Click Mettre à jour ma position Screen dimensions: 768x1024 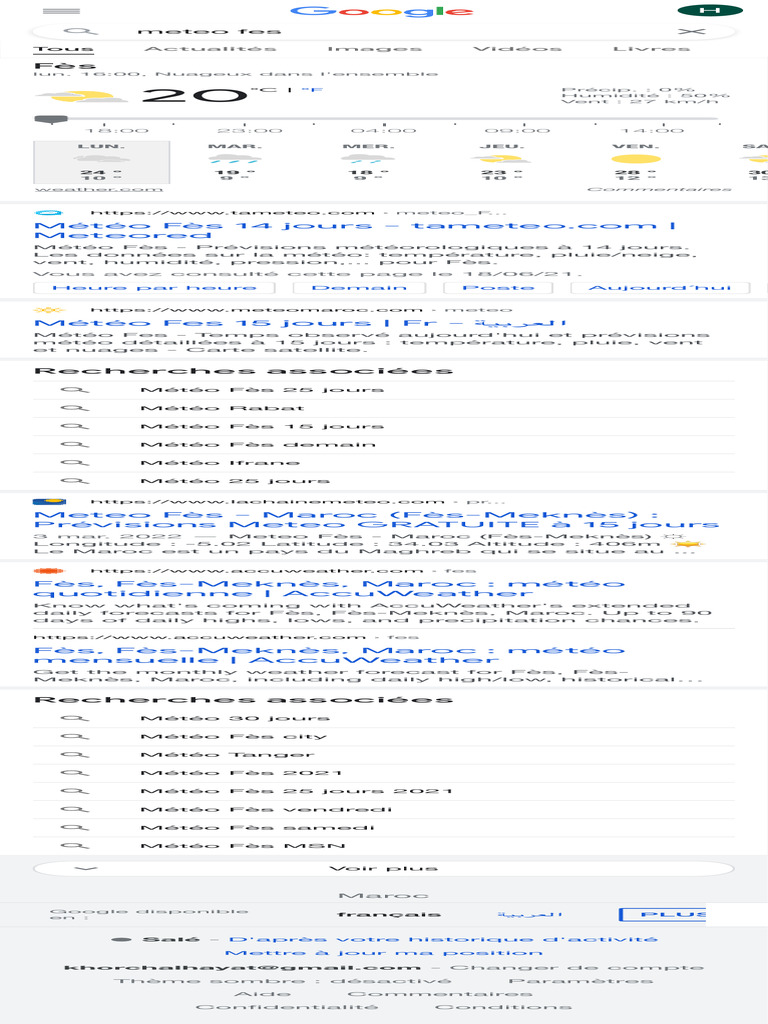[x=383, y=953]
